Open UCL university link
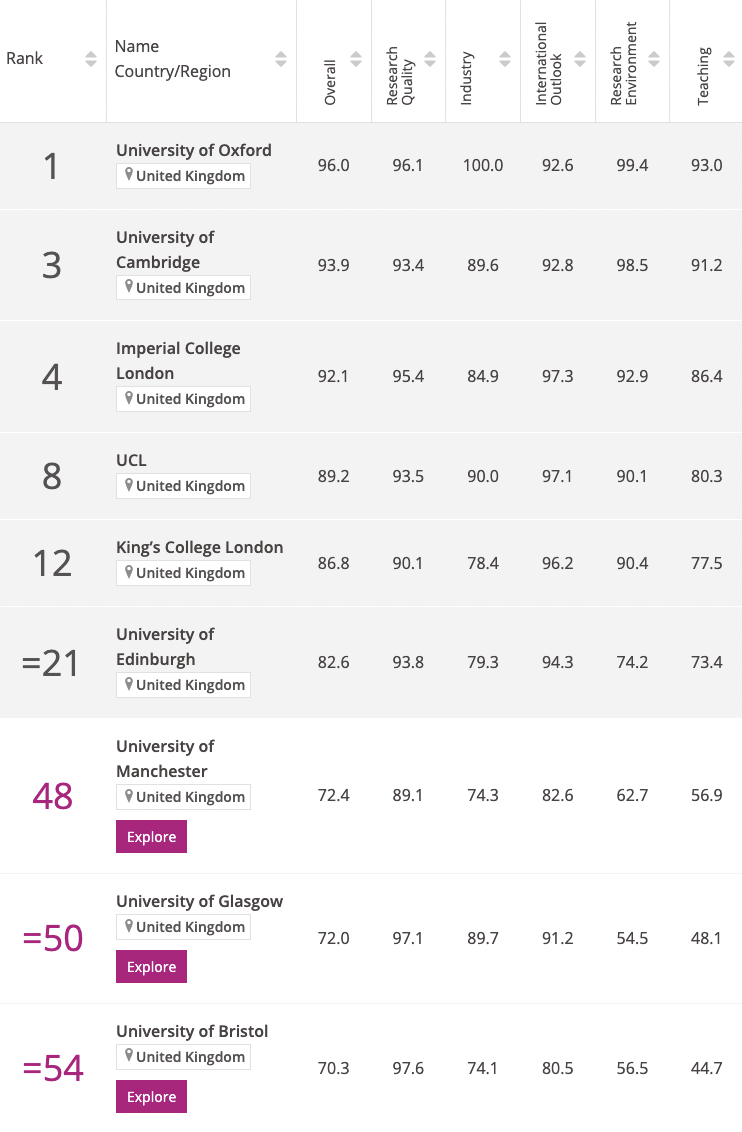This screenshot has width=742, height=1132. tap(131, 460)
